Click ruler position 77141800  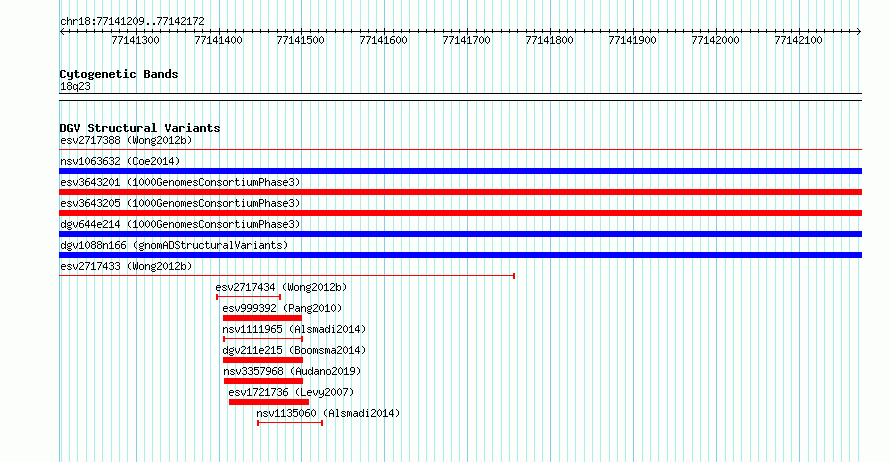[x=549, y=40]
